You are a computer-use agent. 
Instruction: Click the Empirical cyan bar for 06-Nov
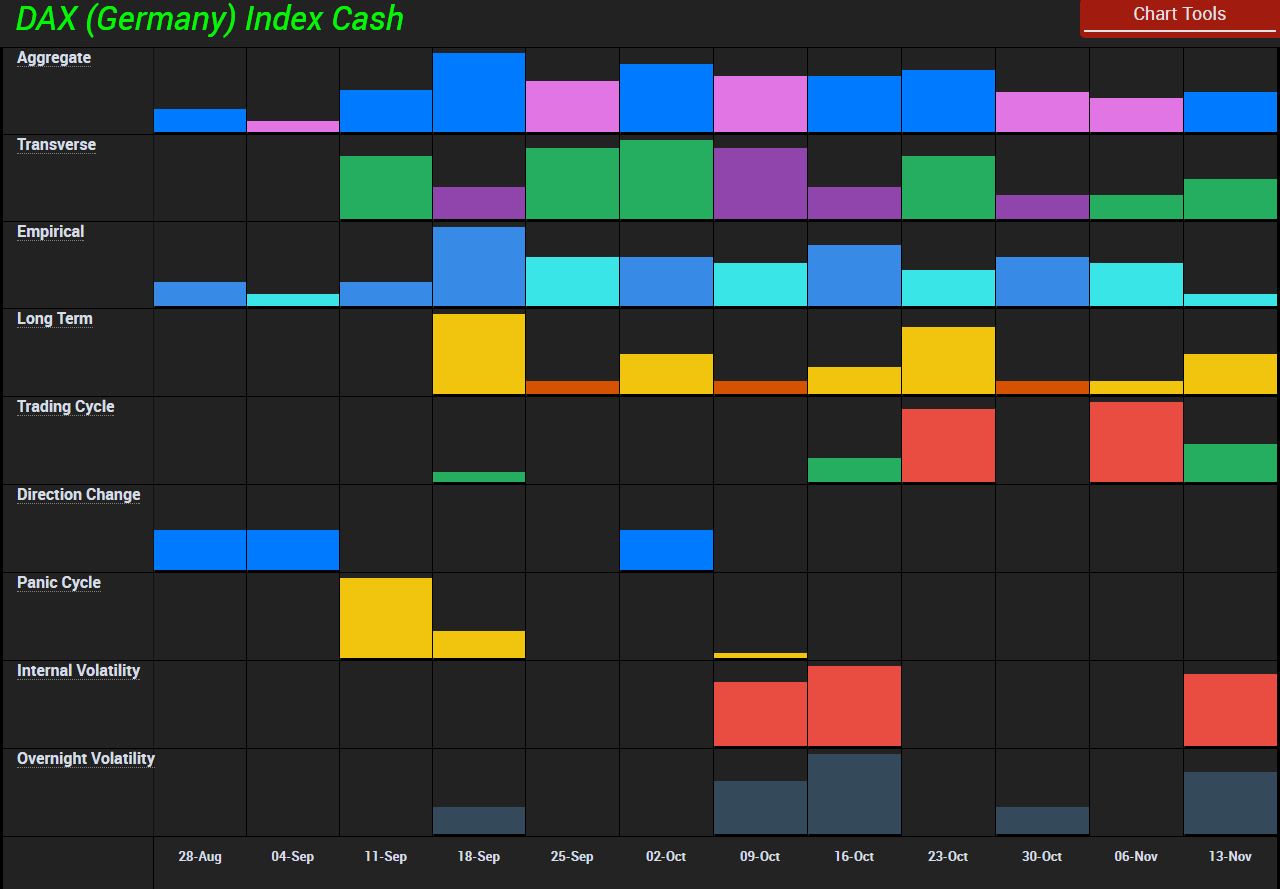[x=1136, y=284]
